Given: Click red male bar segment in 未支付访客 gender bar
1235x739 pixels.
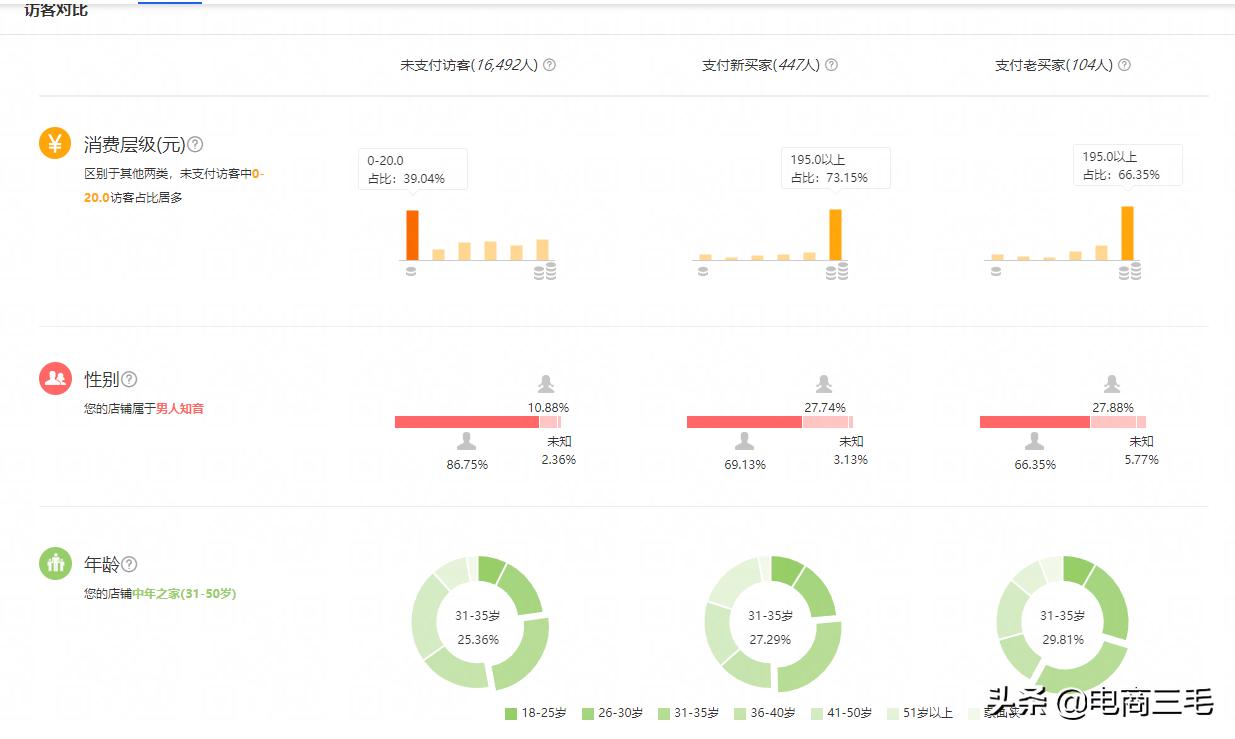Looking at the screenshot, I should [x=467, y=422].
